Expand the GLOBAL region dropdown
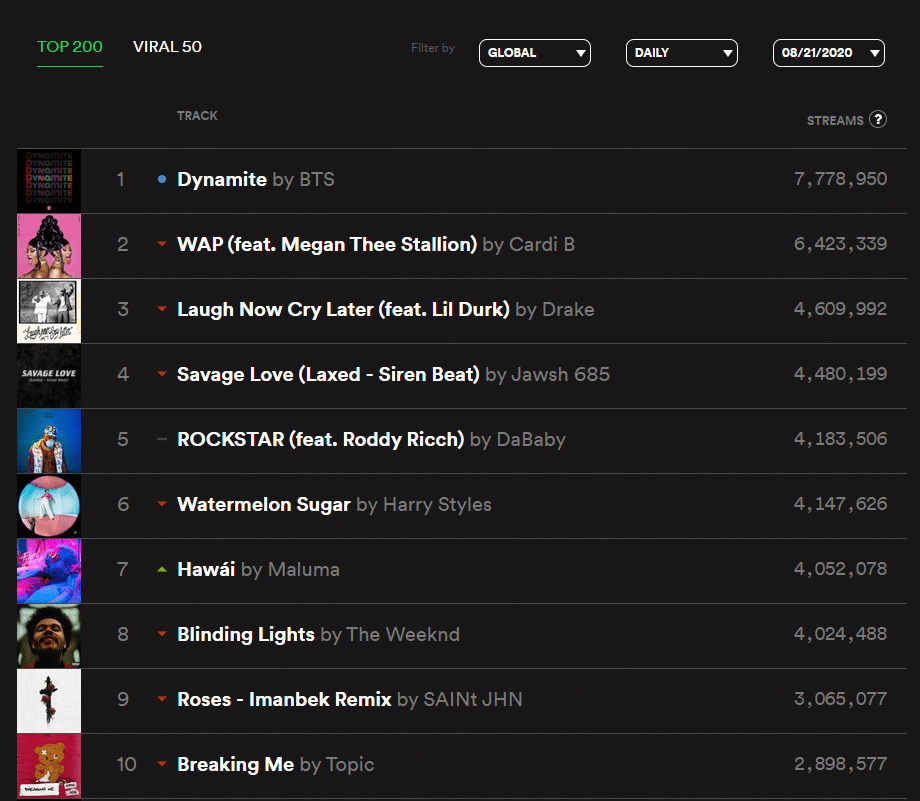 coord(534,53)
